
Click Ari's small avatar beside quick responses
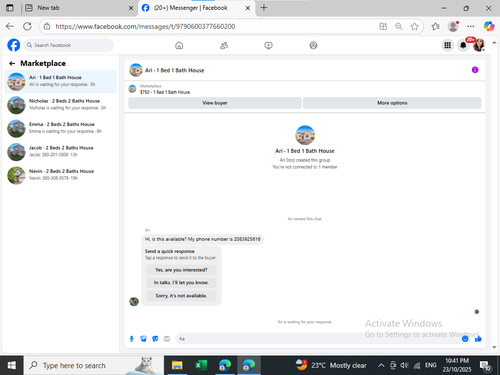point(134,302)
